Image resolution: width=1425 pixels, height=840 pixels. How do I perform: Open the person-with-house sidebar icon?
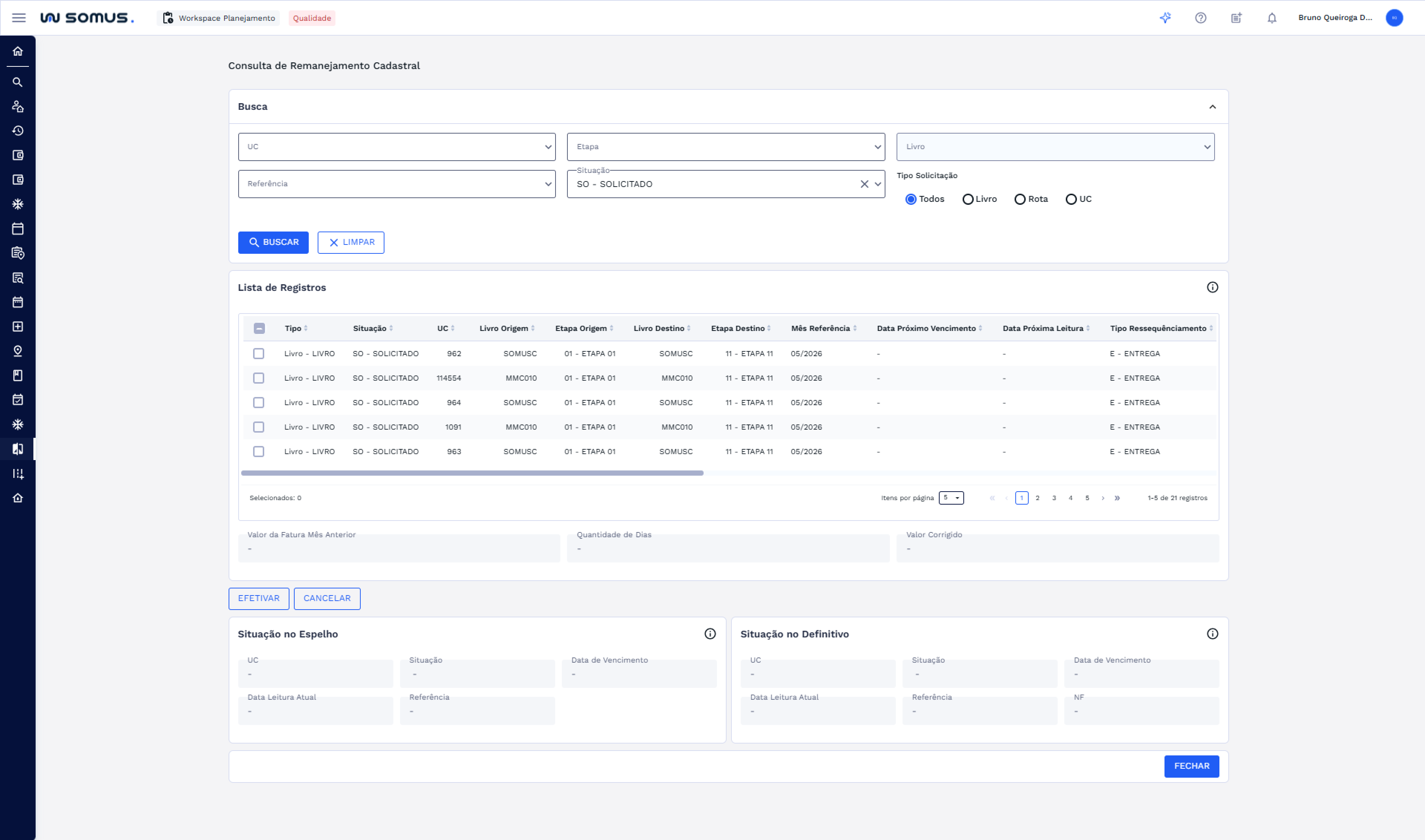tap(17, 106)
